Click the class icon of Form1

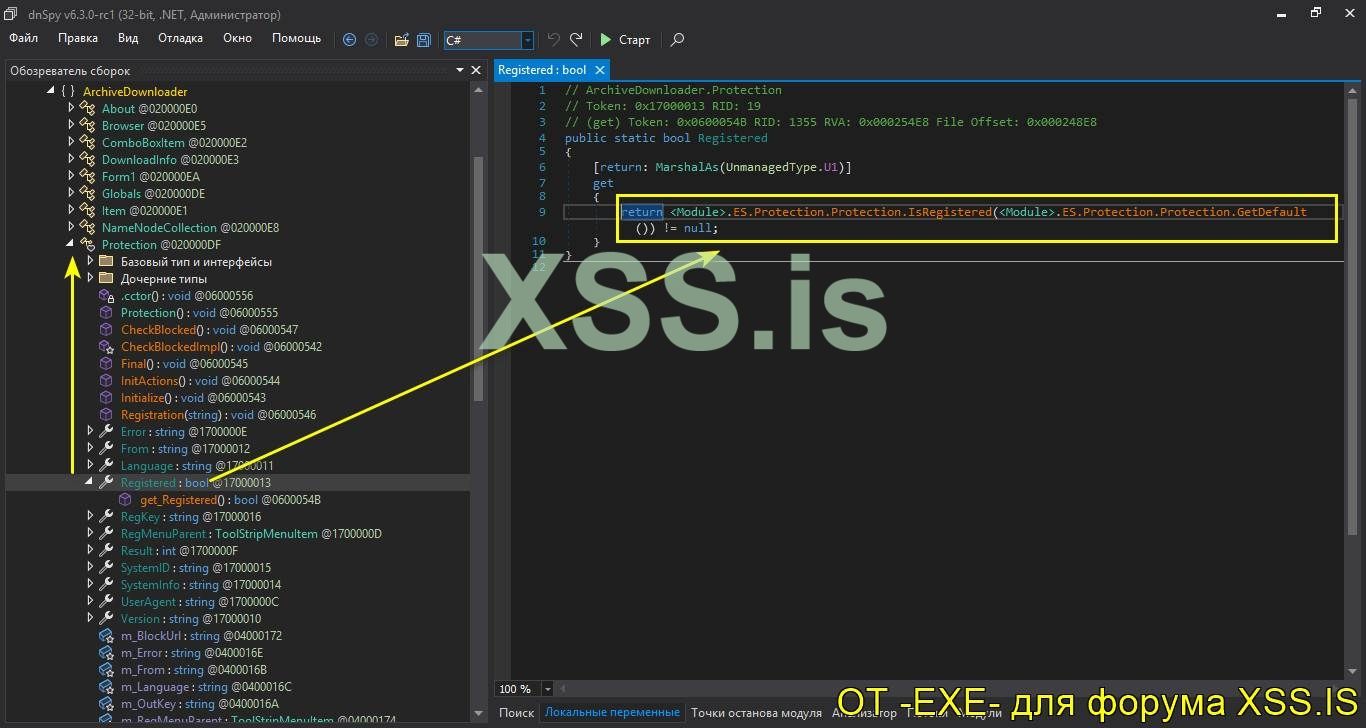(x=87, y=177)
